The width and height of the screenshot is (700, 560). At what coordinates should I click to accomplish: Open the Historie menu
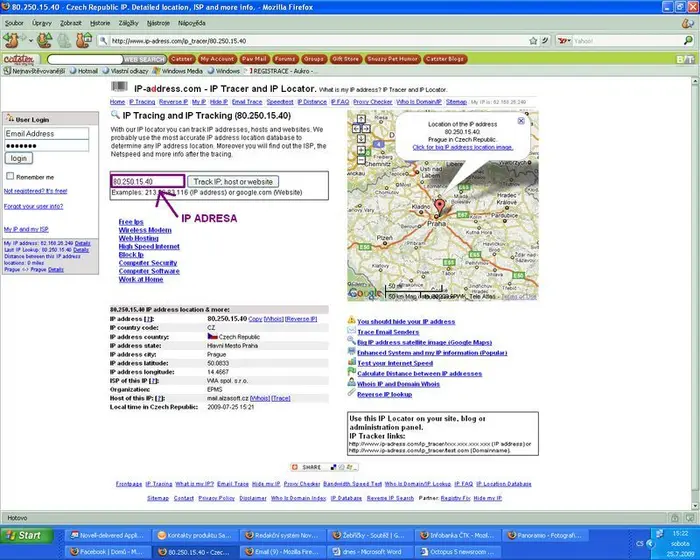tap(100, 23)
